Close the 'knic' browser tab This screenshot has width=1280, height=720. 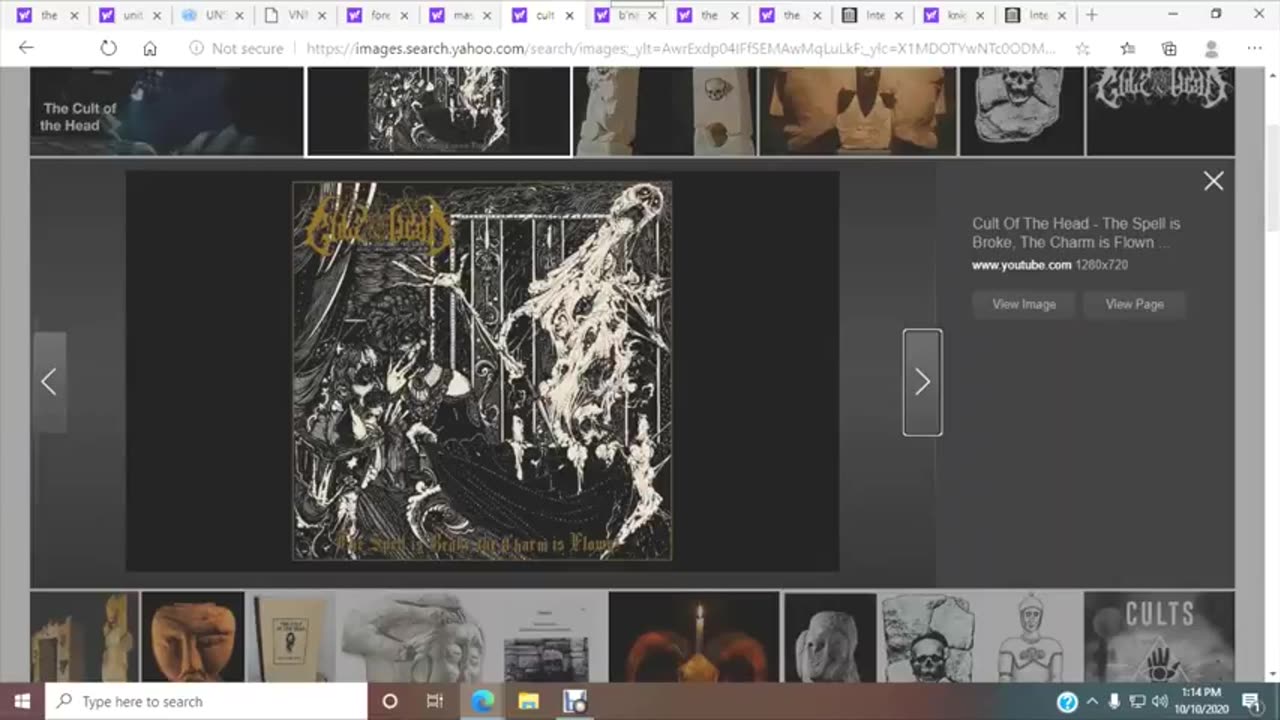980,15
